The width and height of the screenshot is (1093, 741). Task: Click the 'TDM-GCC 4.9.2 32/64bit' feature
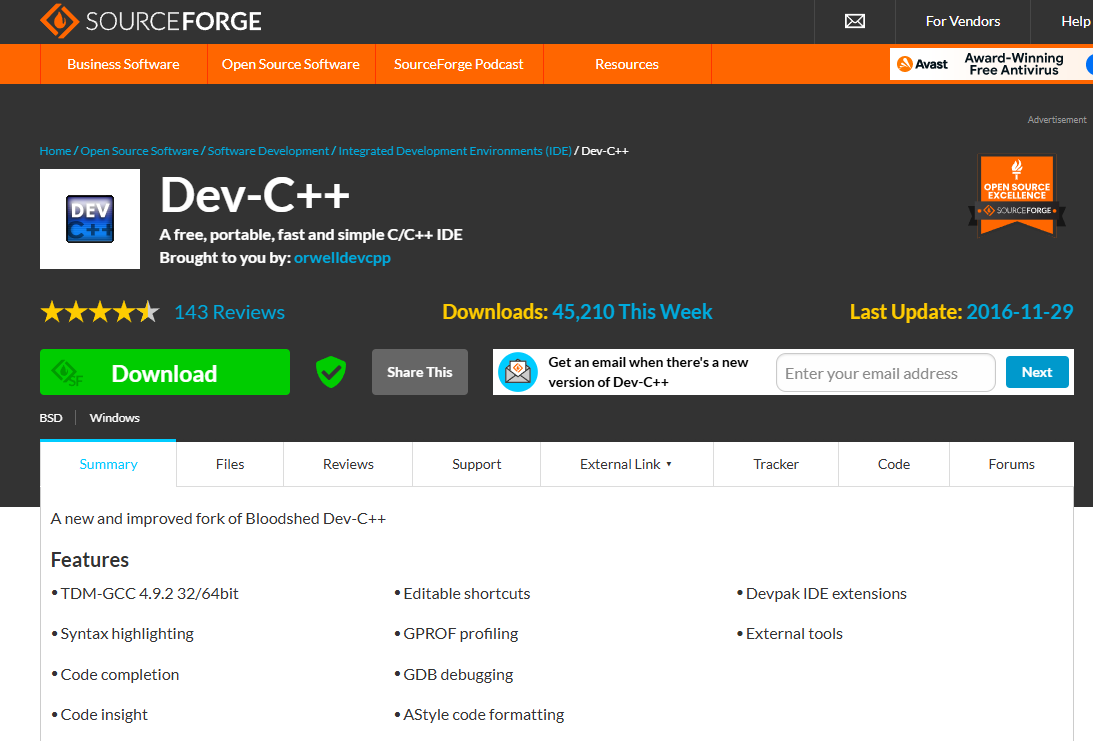point(149,594)
